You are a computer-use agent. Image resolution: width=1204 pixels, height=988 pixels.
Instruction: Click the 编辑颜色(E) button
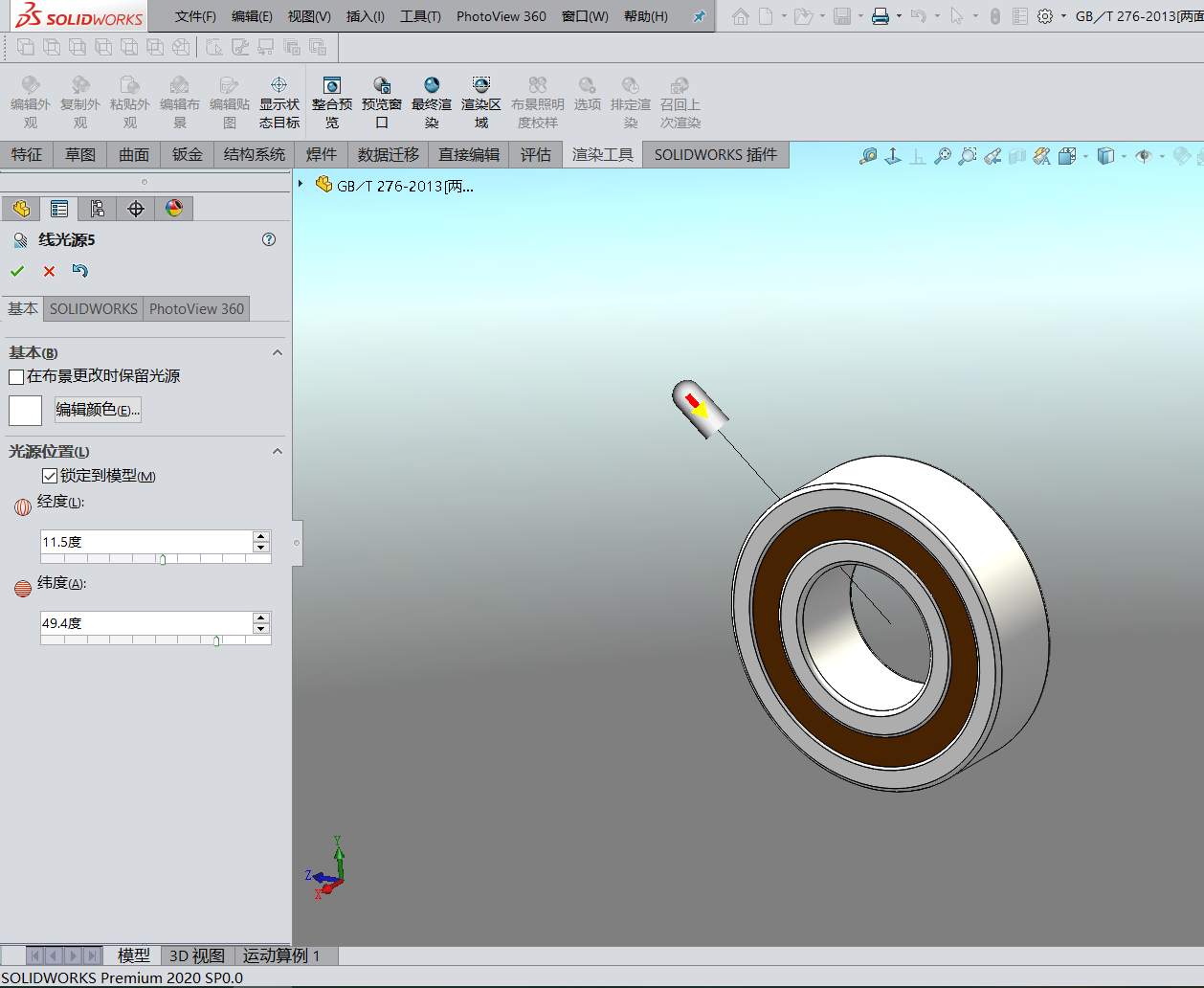click(98, 410)
